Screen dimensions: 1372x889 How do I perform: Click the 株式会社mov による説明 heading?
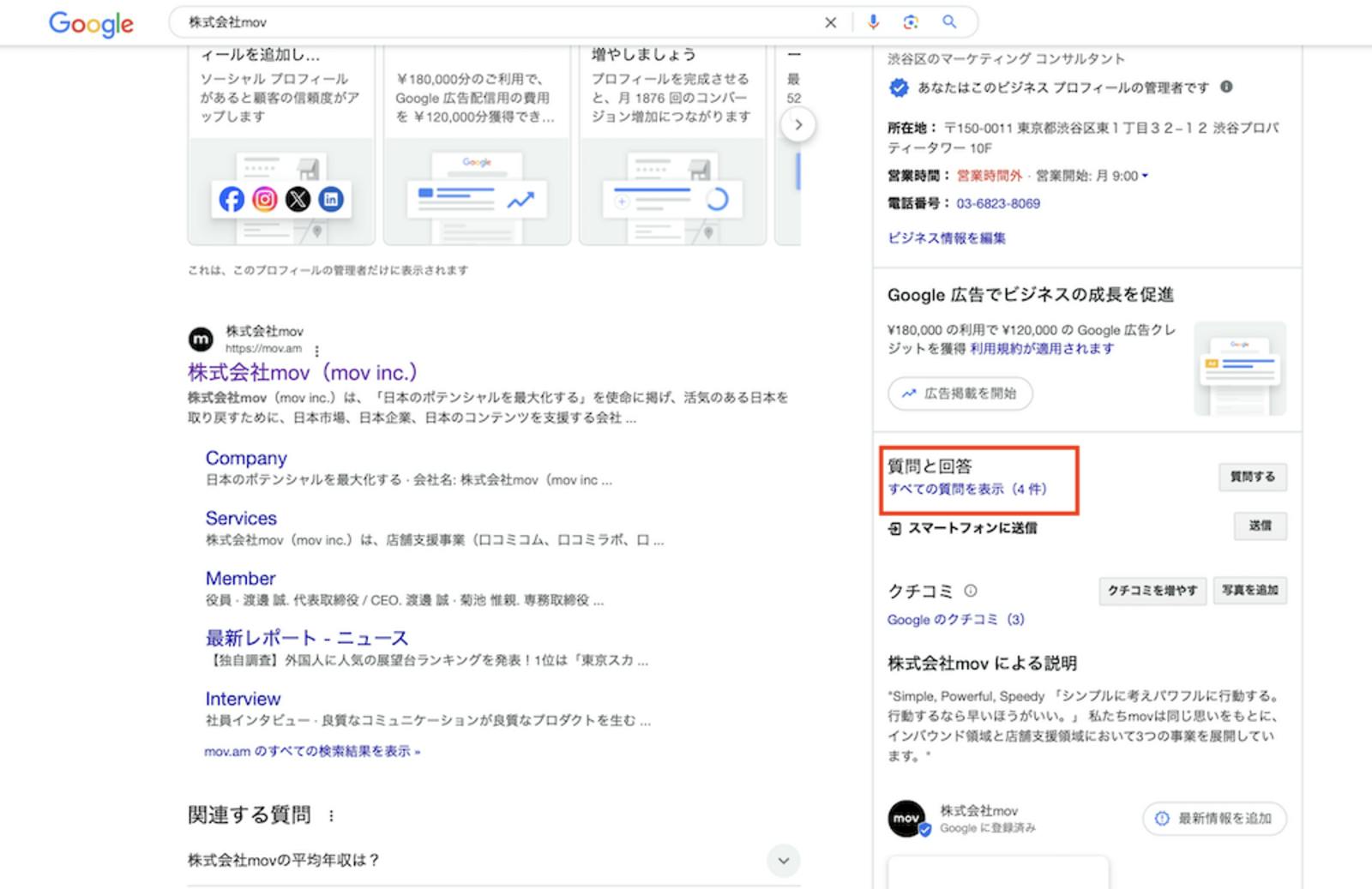click(x=982, y=664)
